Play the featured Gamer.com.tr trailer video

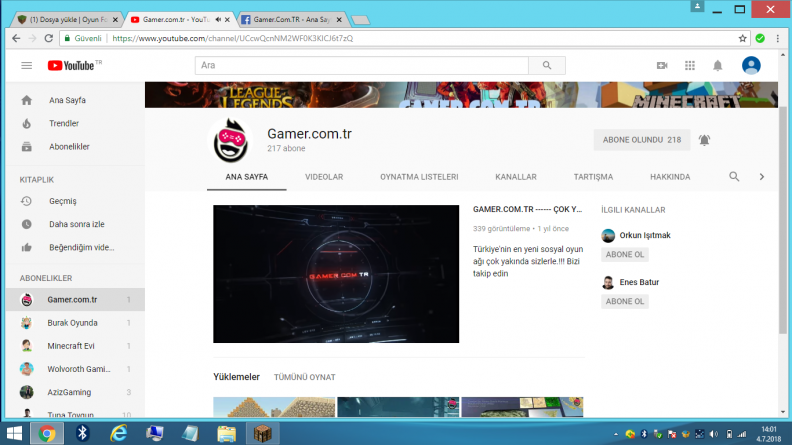coord(336,274)
